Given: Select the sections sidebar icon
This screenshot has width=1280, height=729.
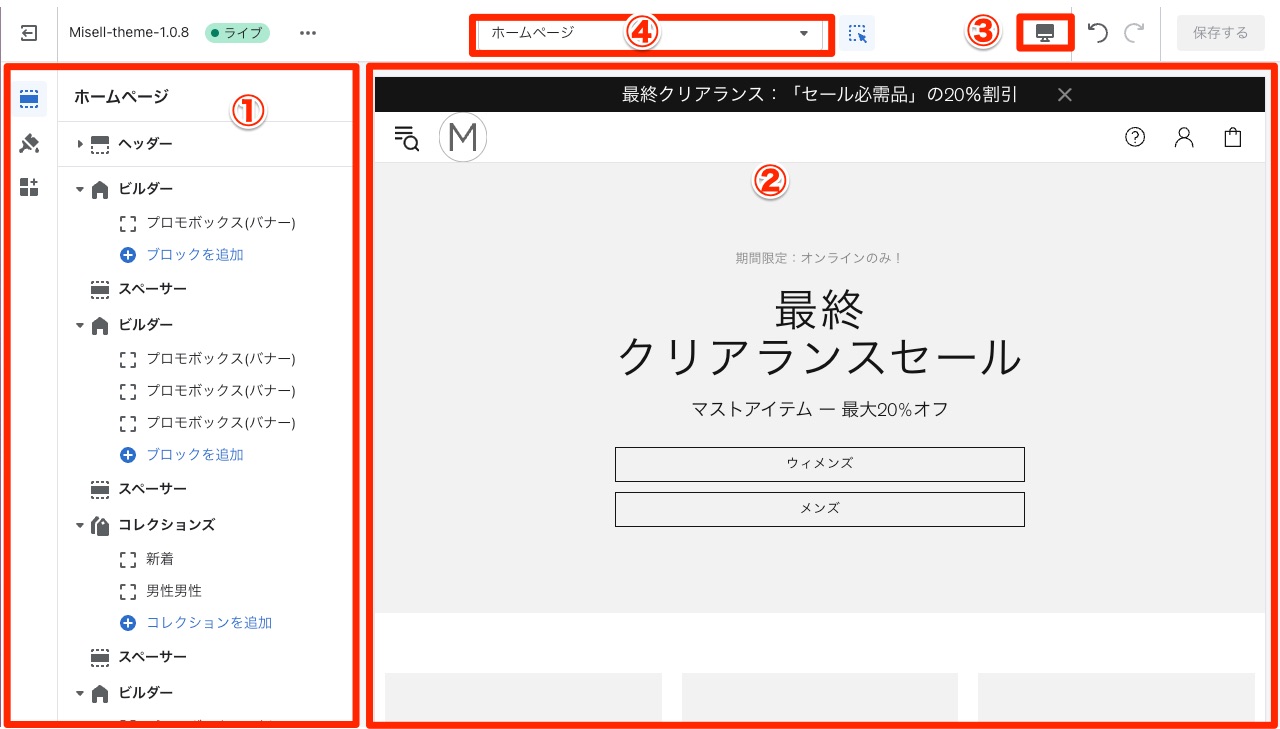Looking at the screenshot, I should coord(29,98).
